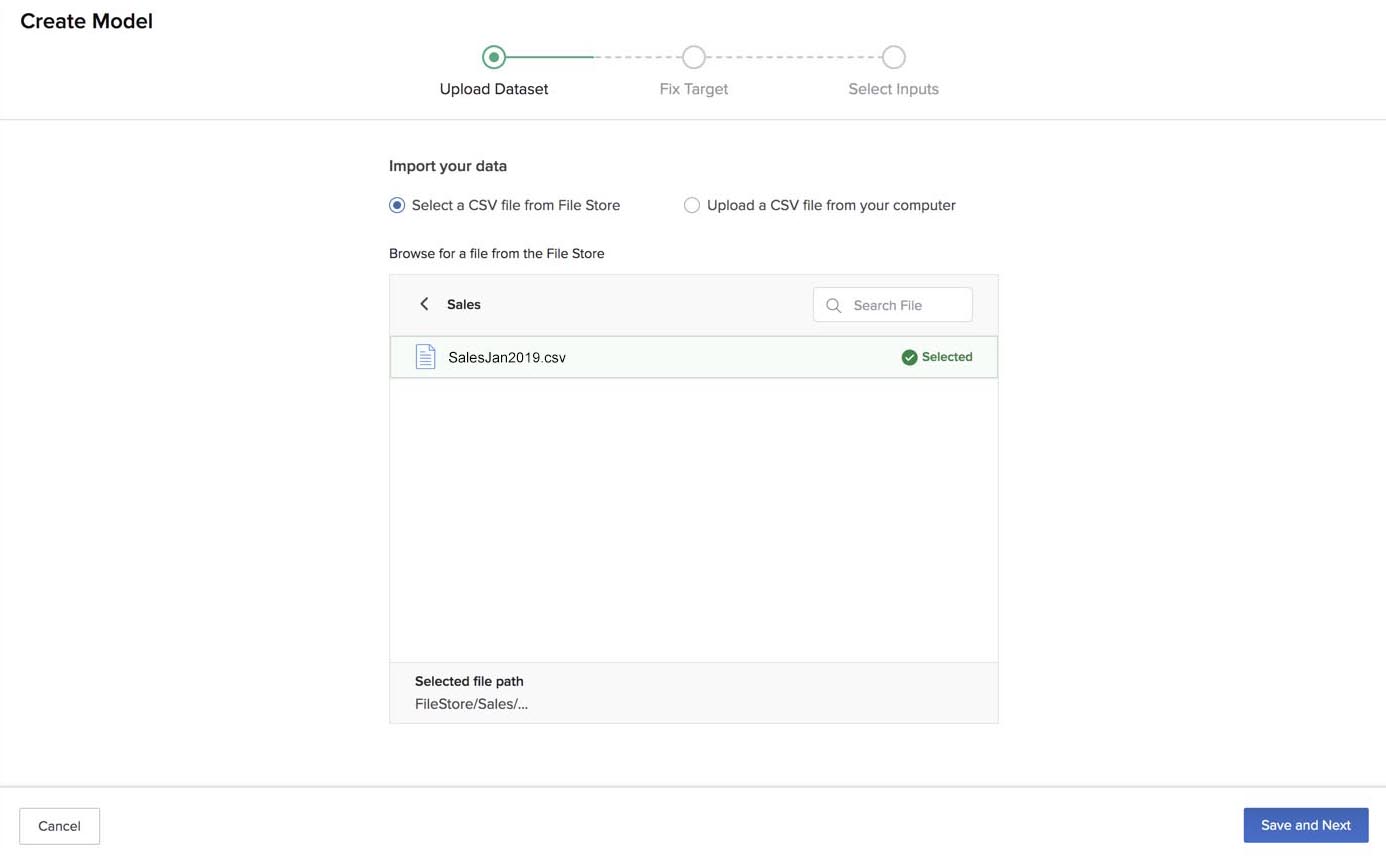The image size is (1386, 862).
Task: Click the Create Model title
Action: (86, 21)
